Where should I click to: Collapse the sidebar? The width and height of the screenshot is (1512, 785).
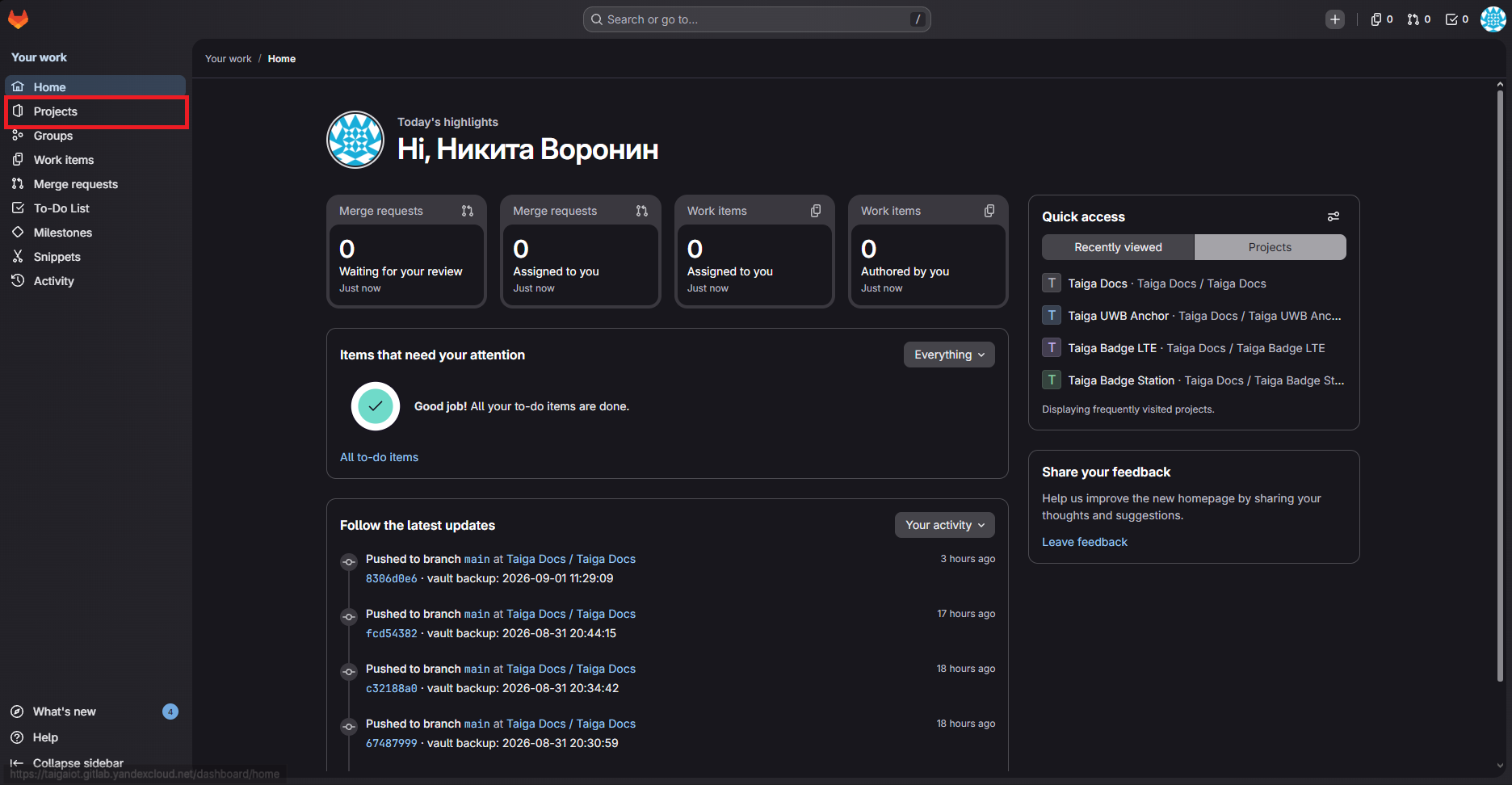pos(94,763)
